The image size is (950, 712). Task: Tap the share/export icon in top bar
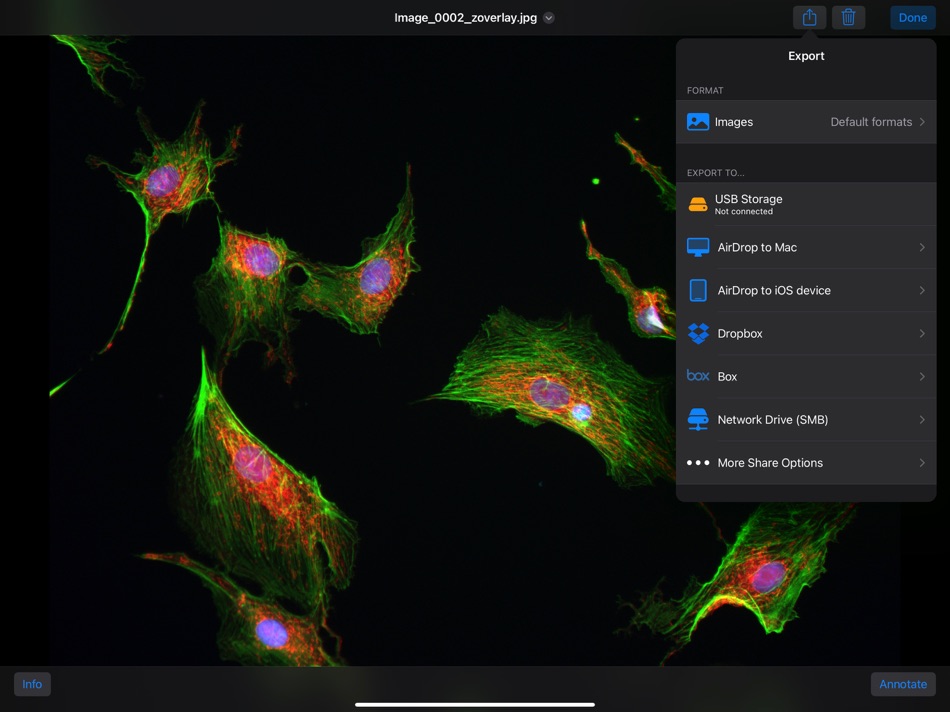click(809, 18)
